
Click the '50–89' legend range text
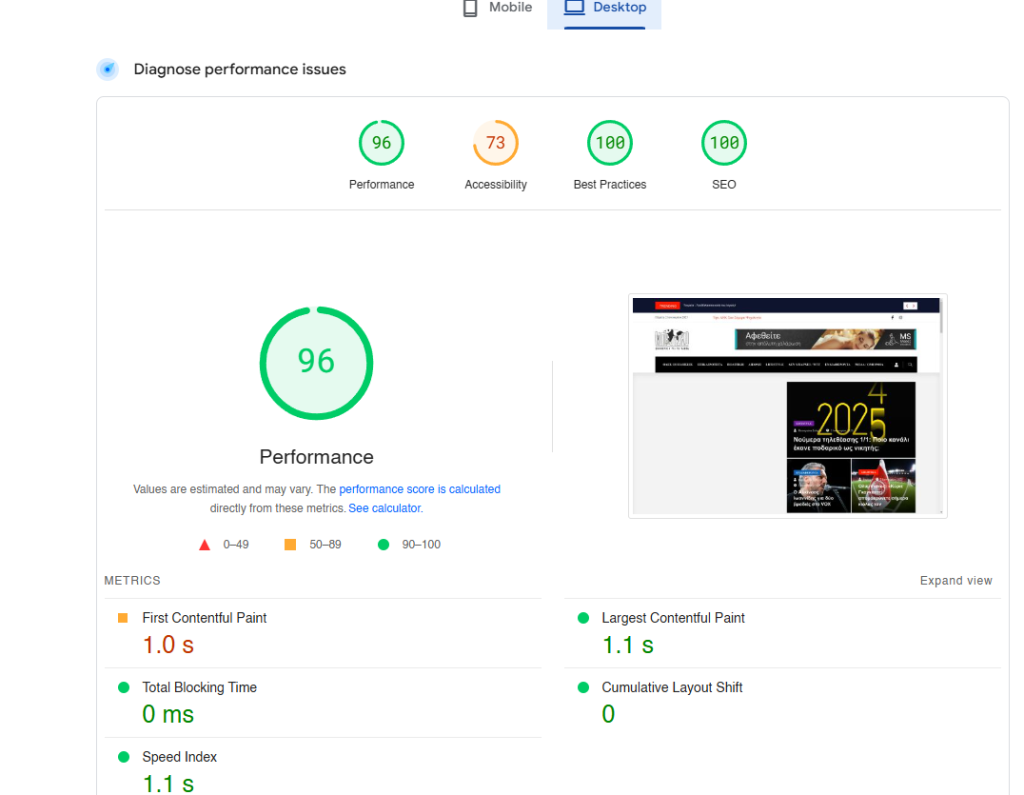click(325, 545)
